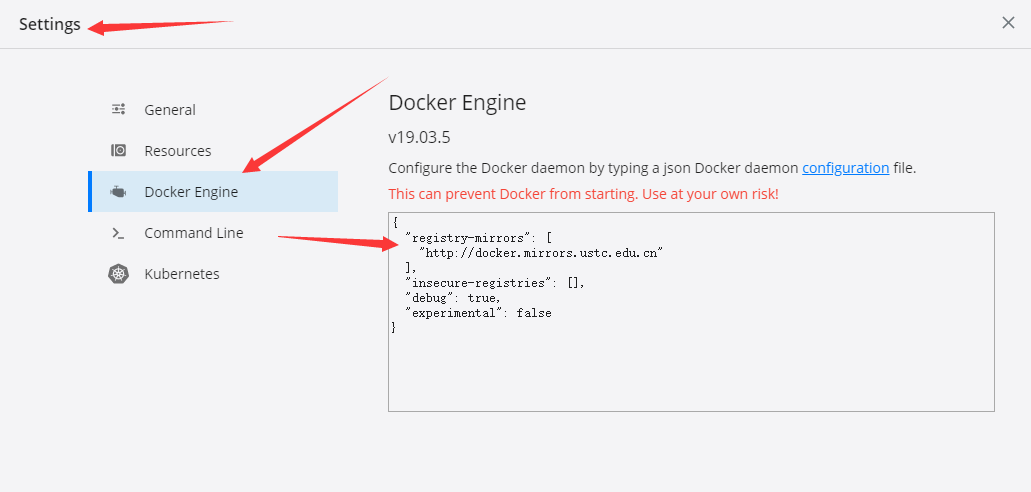Click the General sliders icon

tap(118, 109)
